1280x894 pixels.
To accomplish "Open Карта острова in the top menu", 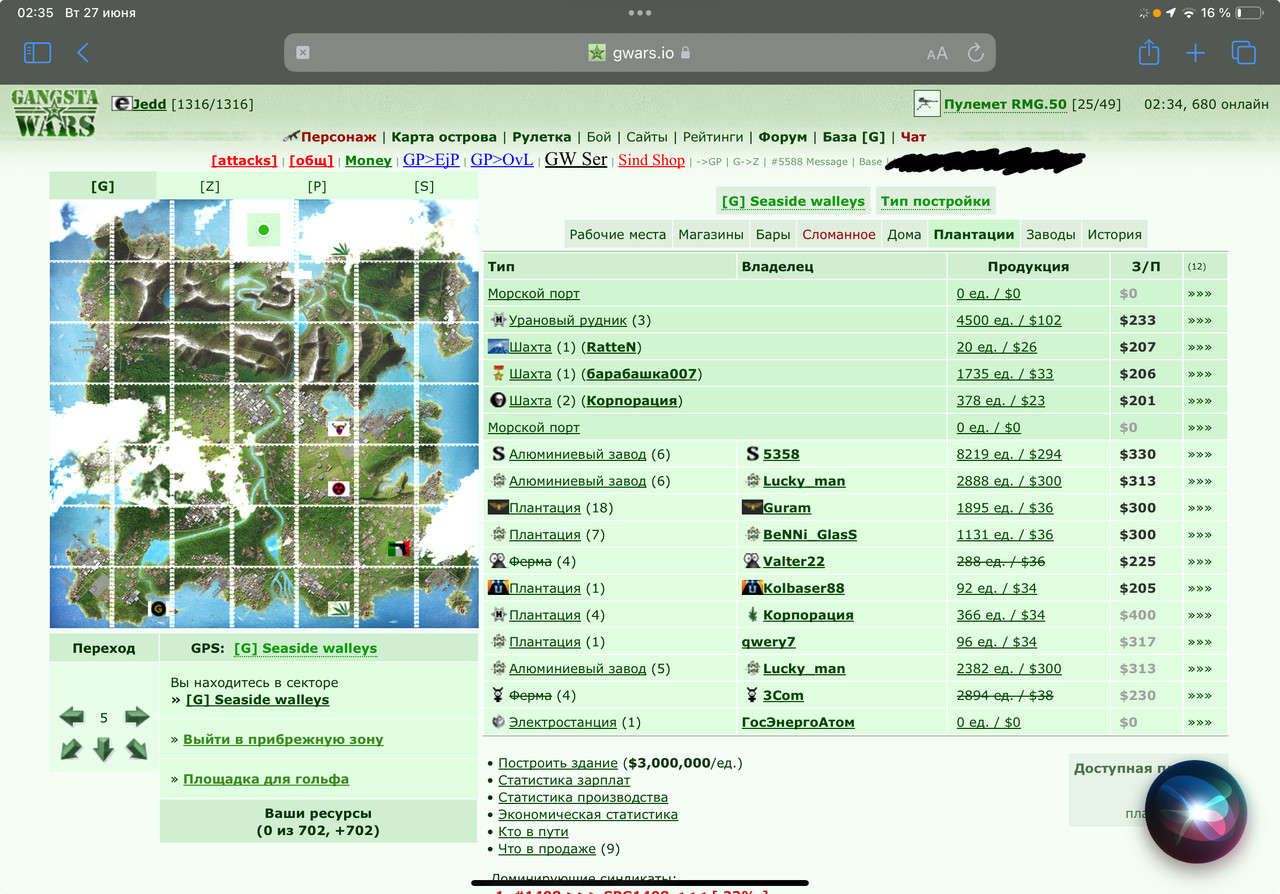I will [x=444, y=137].
